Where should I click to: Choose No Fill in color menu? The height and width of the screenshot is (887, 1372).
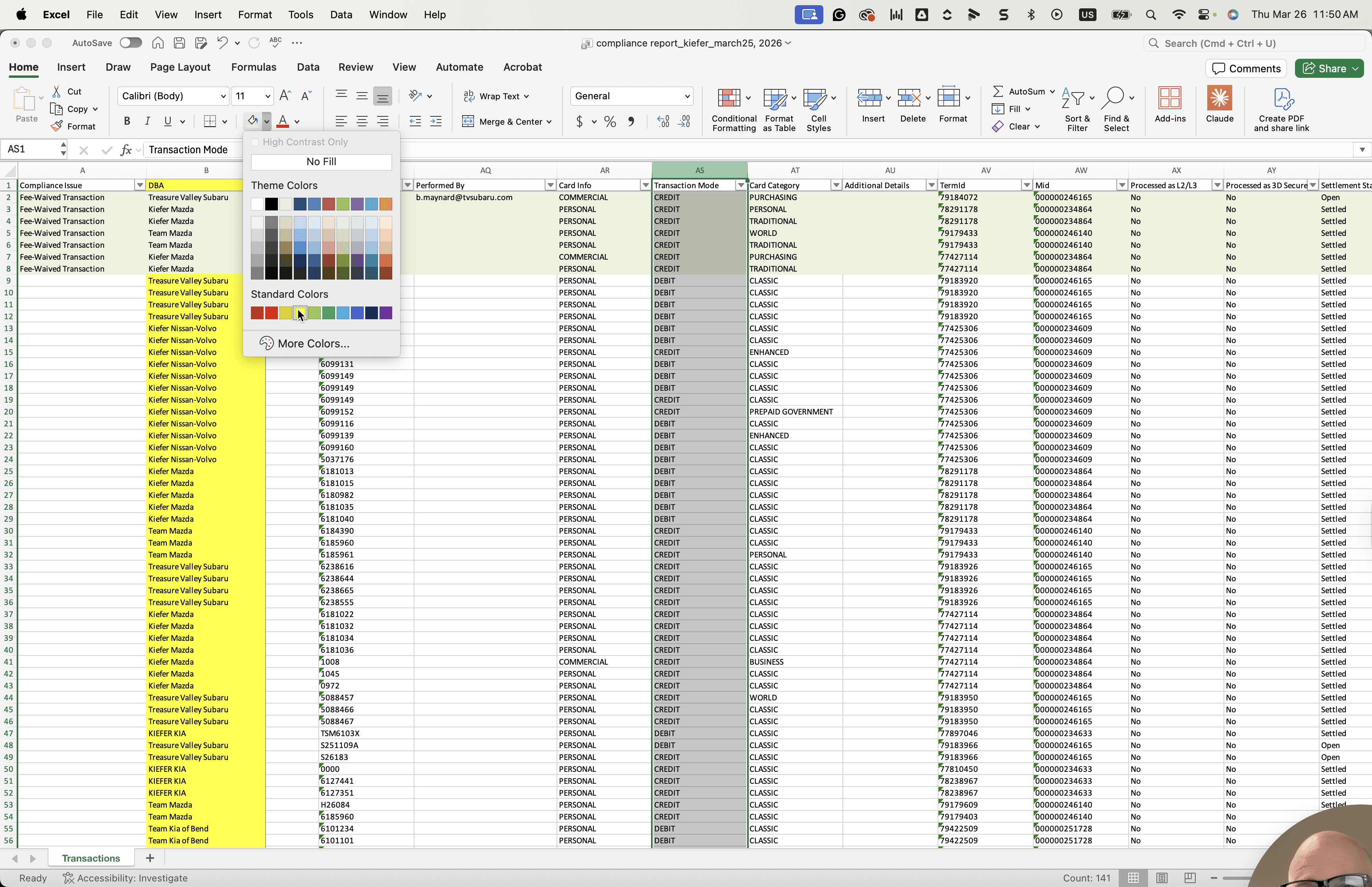point(321,162)
